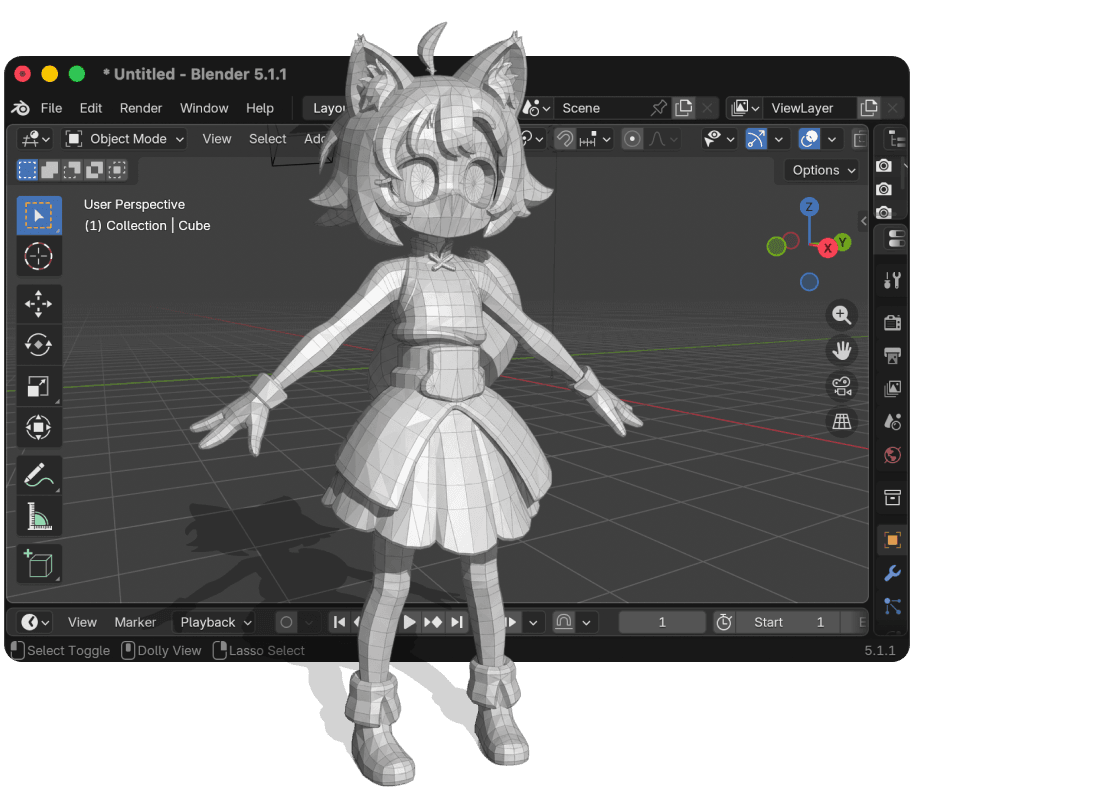The width and height of the screenshot is (1120, 800).
Task: Open the Modifiers wrench tab
Action: [892, 574]
